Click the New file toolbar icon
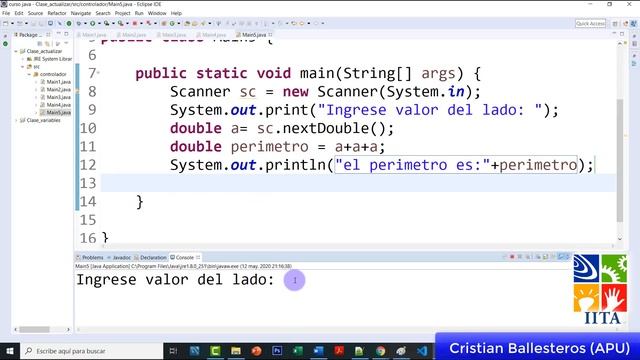This screenshot has width=640, height=360. coord(6,23)
